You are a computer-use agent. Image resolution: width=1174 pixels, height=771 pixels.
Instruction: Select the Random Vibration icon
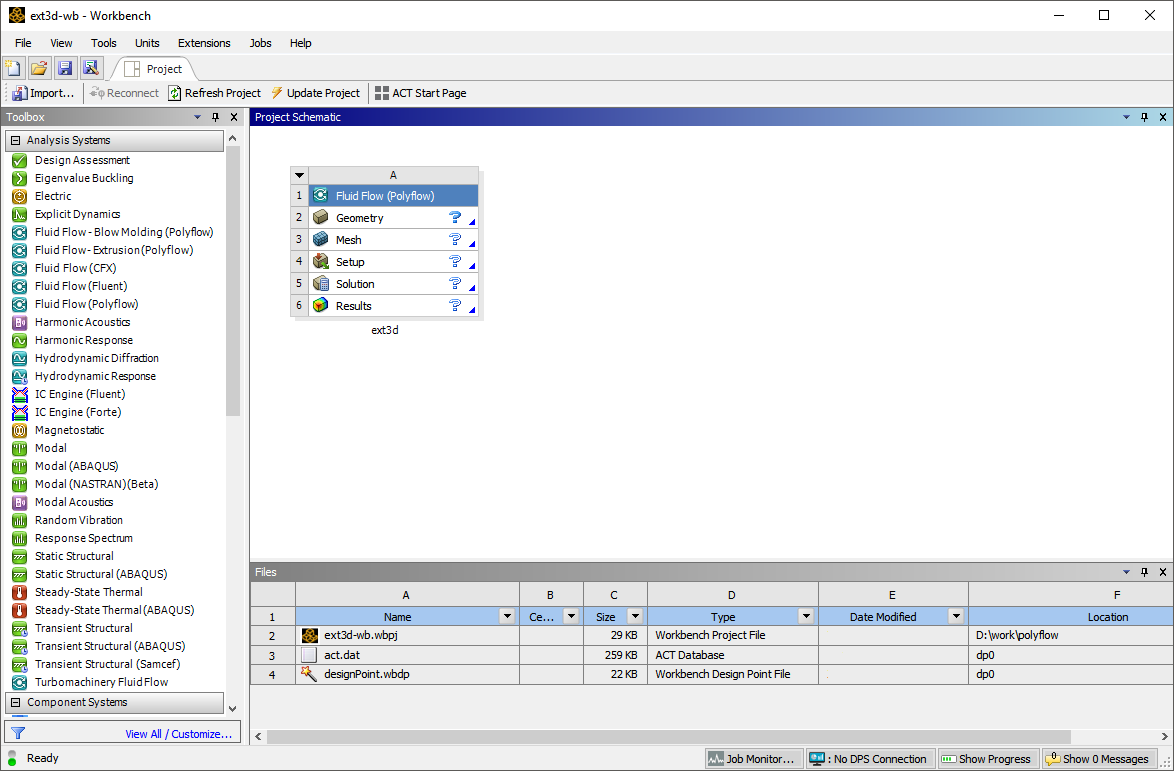point(20,520)
